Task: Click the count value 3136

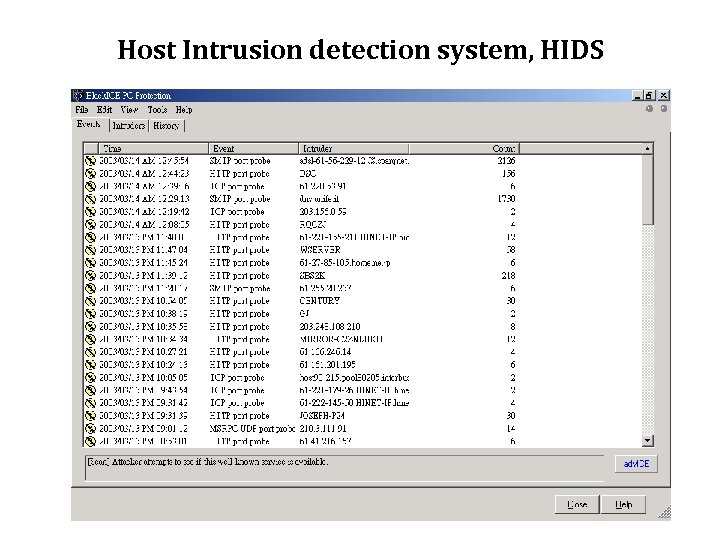Action: click(506, 161)
